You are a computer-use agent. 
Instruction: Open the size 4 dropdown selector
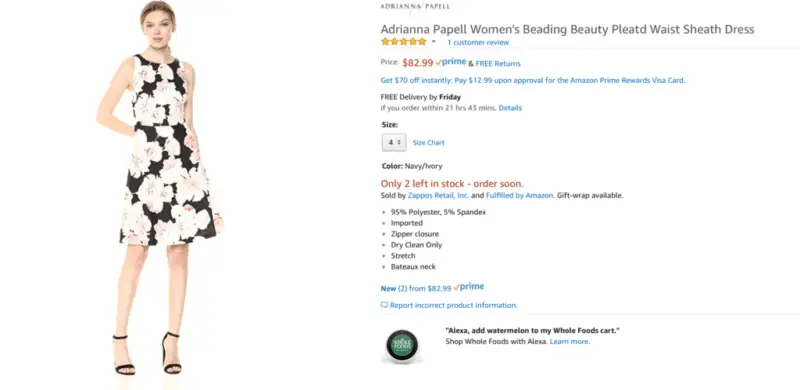[394, 142]
